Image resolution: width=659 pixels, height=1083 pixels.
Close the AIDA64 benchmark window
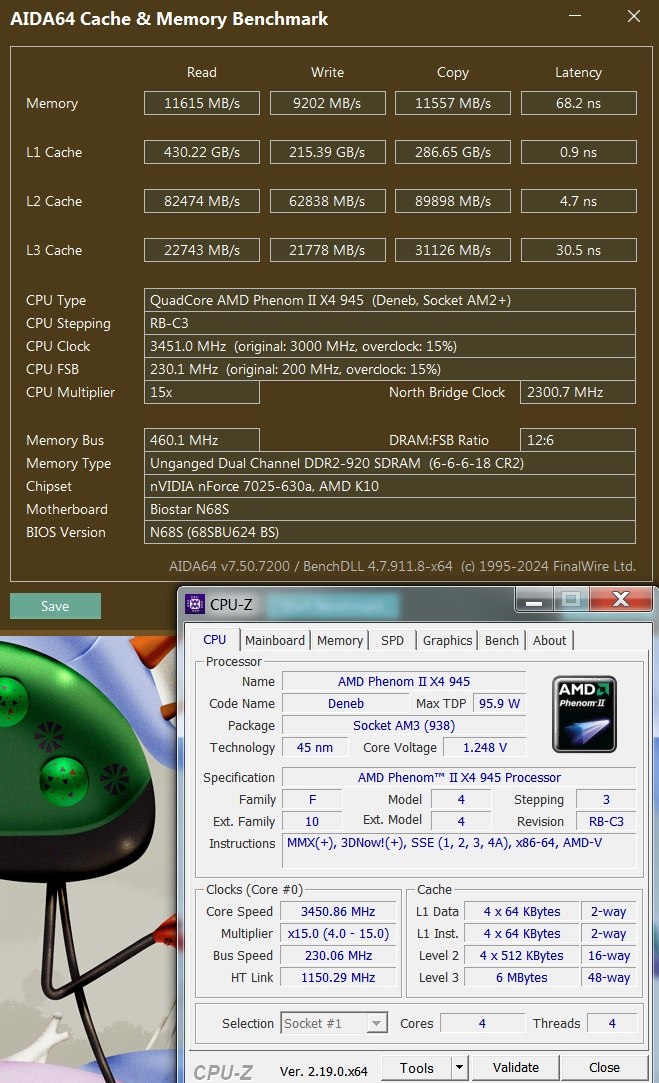(634, 16)
